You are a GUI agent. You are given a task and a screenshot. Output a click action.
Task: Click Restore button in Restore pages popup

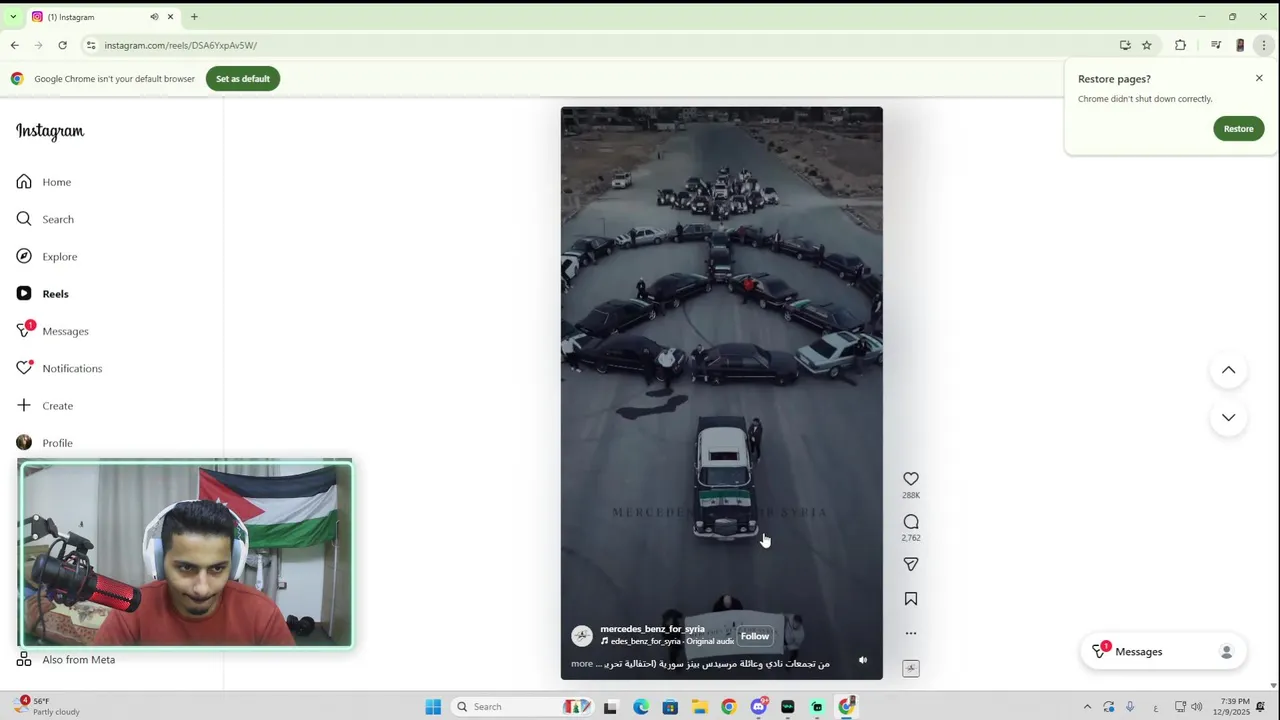click(1238, 128)
